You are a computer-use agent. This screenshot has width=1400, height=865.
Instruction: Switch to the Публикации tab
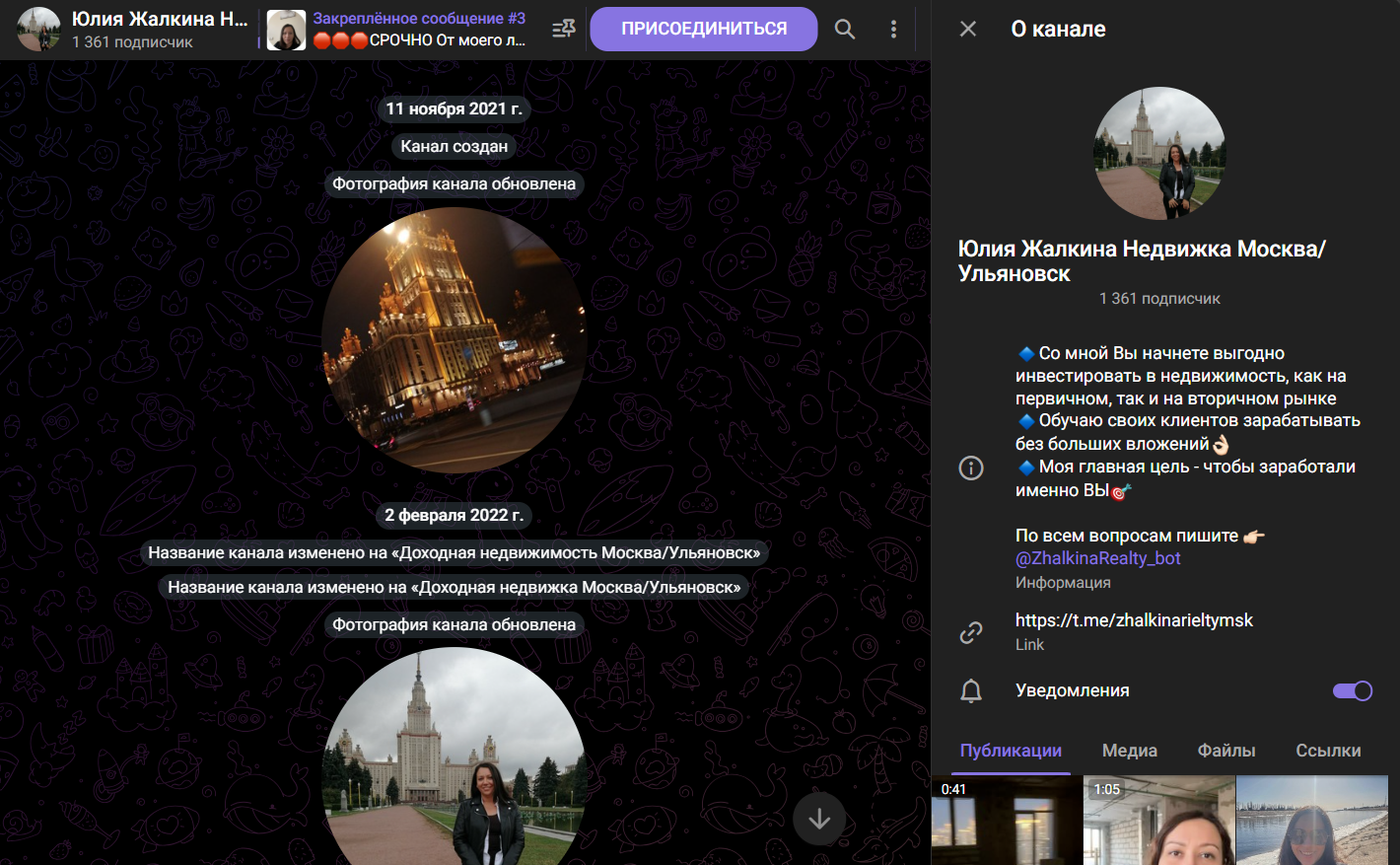click(1011, 751)
